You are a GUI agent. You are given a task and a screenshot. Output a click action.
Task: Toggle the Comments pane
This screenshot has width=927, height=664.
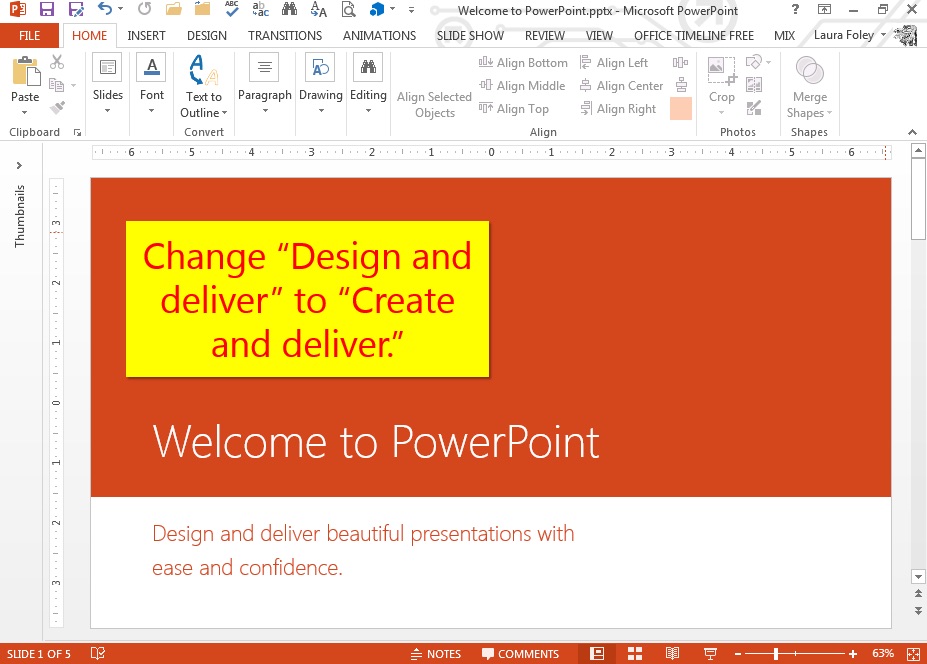[x=520, y=654]
